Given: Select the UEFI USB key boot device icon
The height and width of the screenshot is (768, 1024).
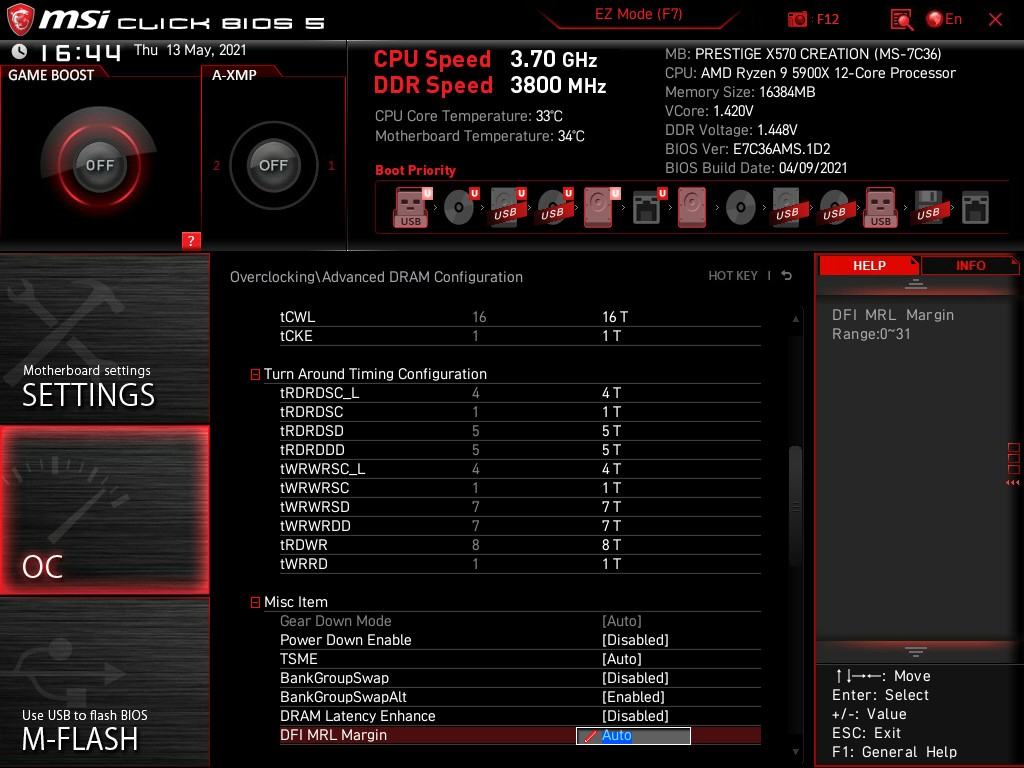Looking at the screenshot, I should [412, 208].
